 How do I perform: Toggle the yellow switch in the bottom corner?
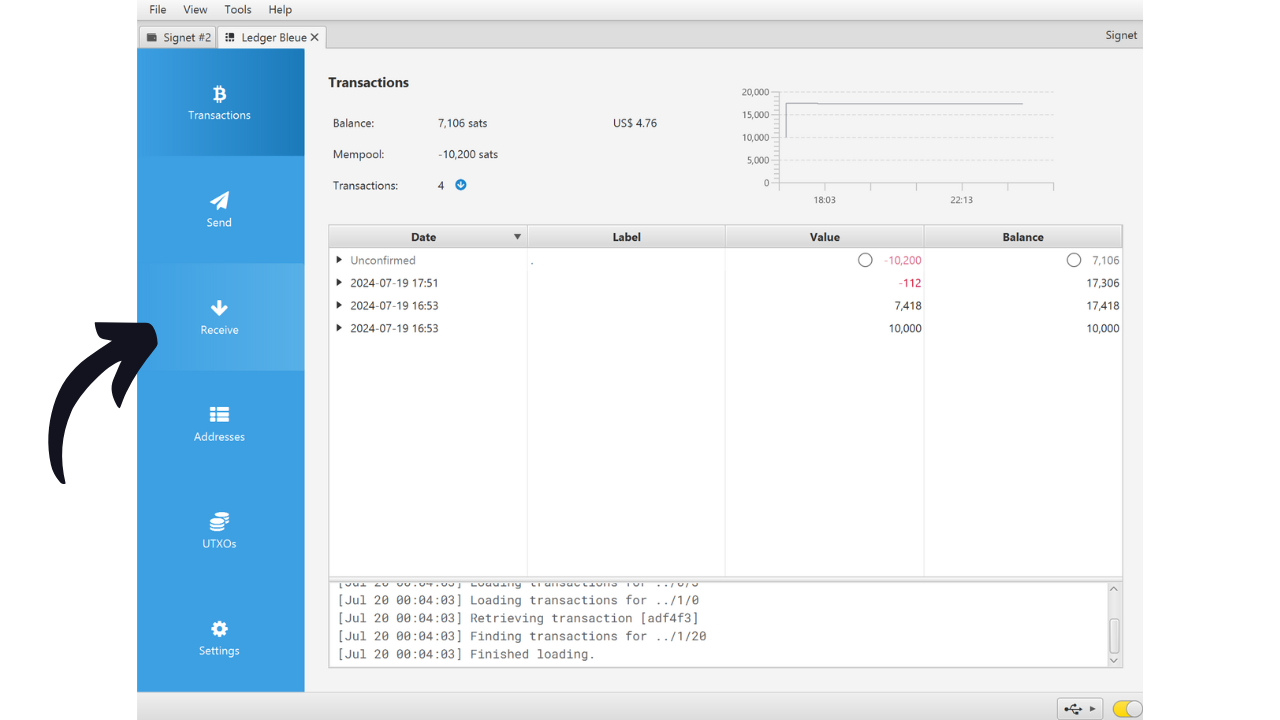(1125, 708)
